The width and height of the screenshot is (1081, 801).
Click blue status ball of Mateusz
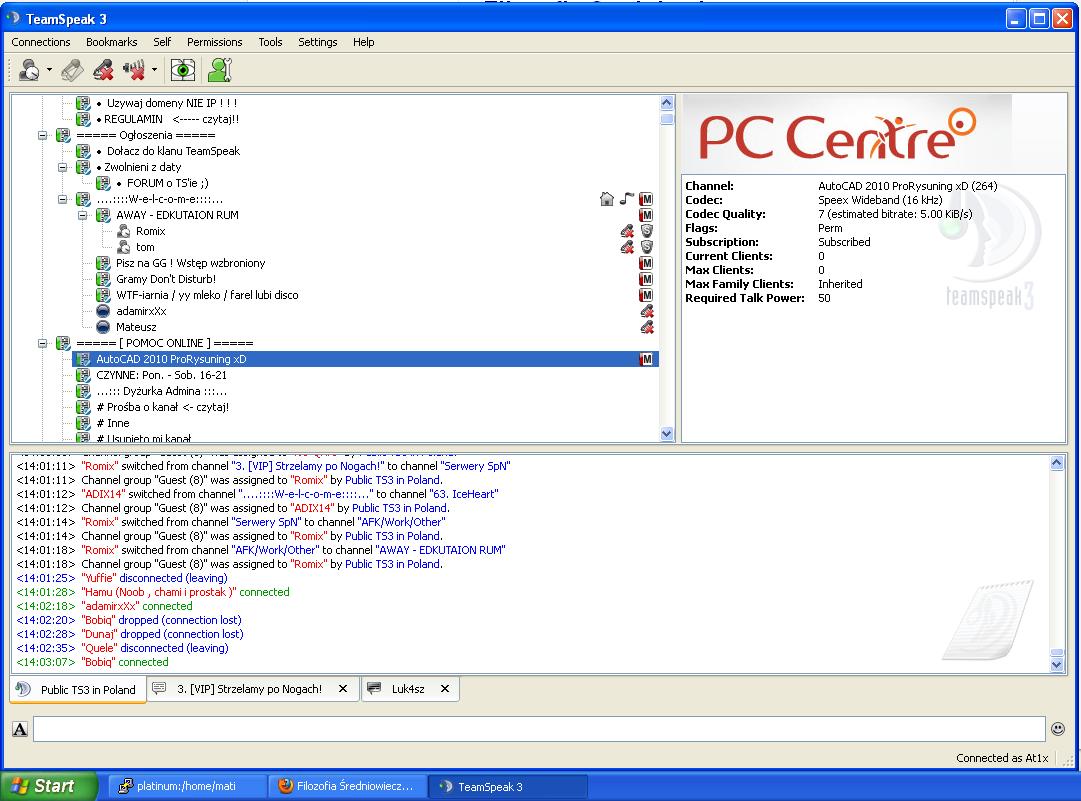point(103,327)
